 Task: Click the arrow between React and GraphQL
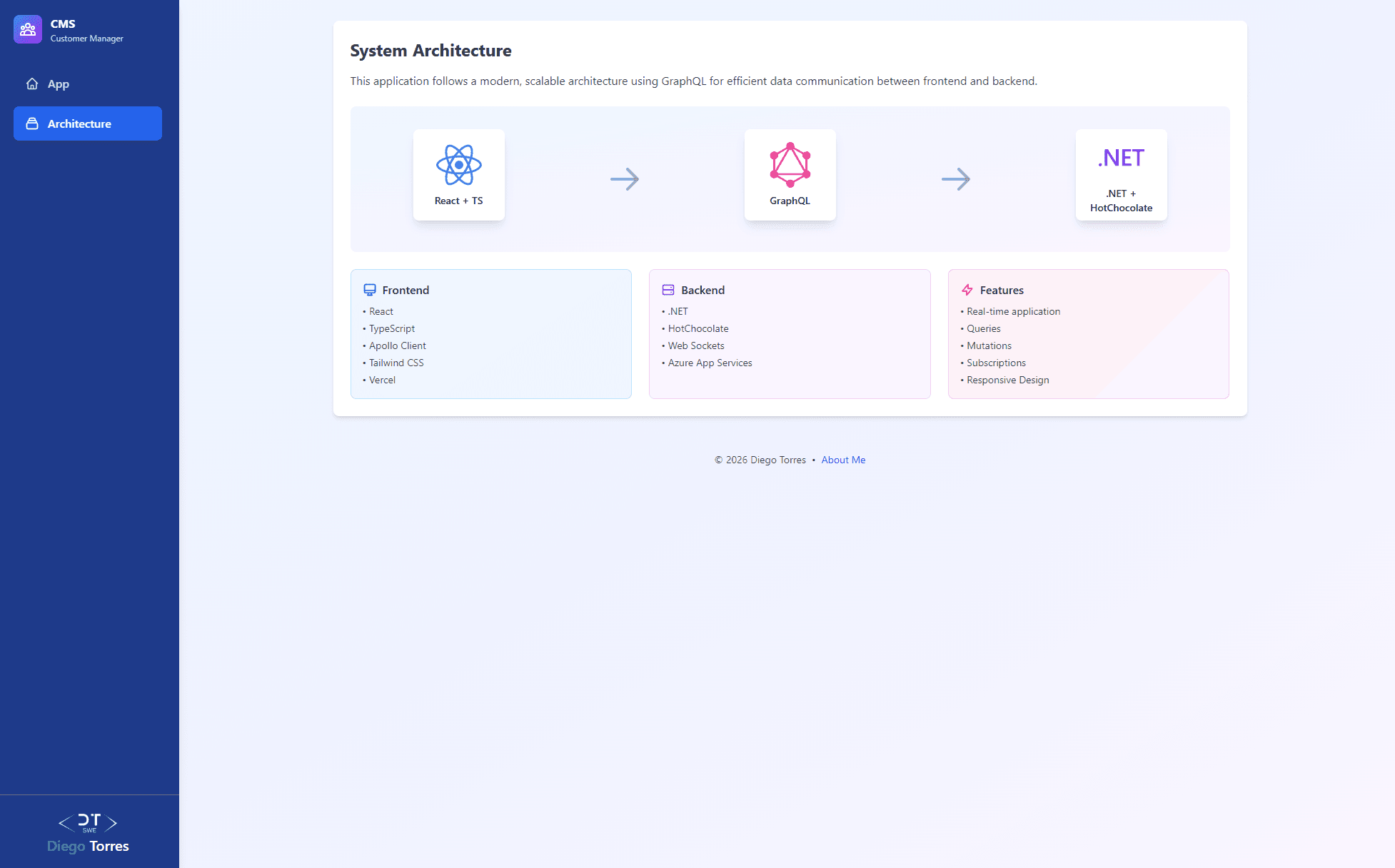pos(625,178)
